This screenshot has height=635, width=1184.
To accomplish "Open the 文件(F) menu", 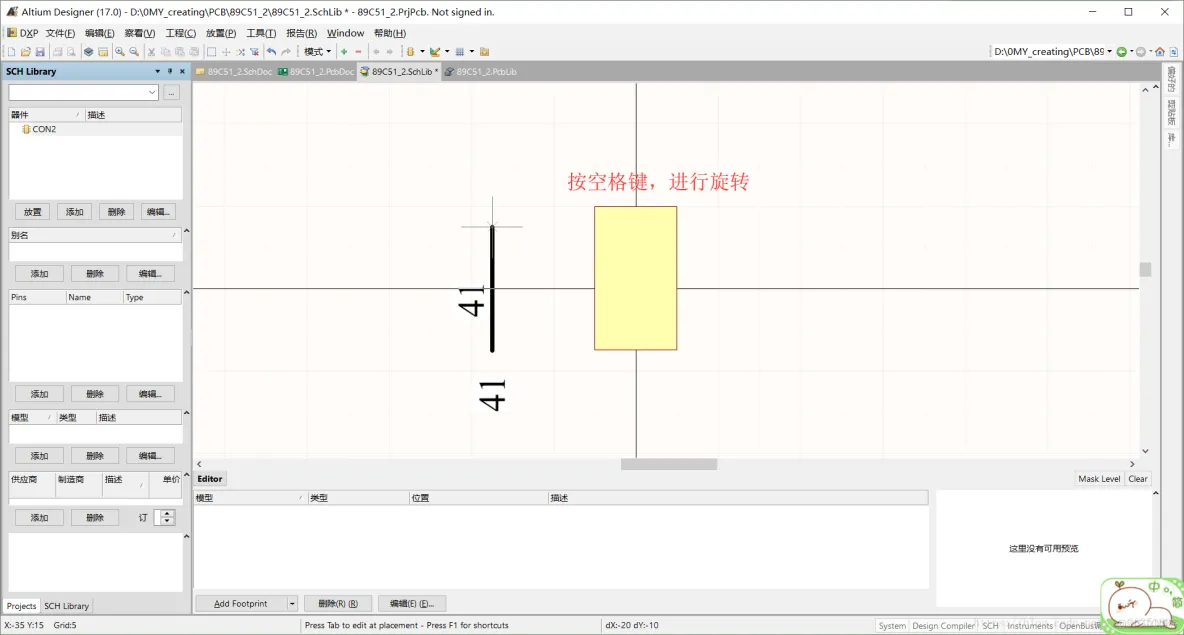I will point(60,33).
